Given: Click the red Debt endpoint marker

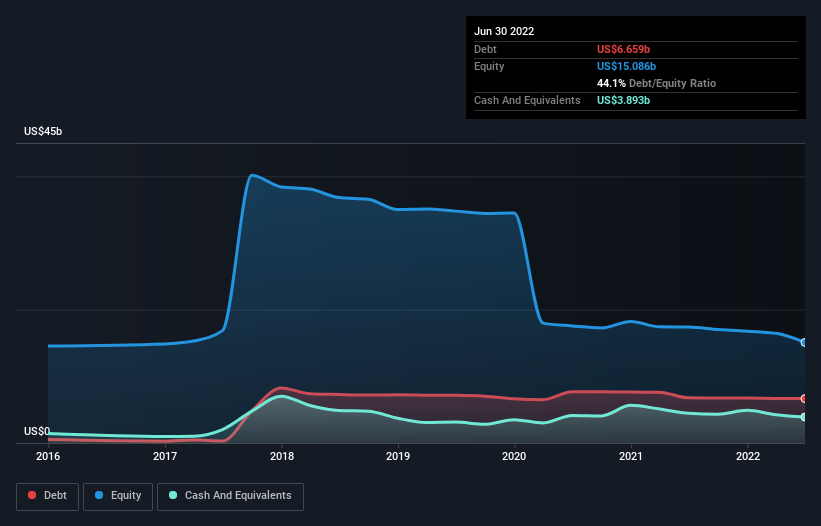Looking at the screenshot, I should [x=804, y=399].
